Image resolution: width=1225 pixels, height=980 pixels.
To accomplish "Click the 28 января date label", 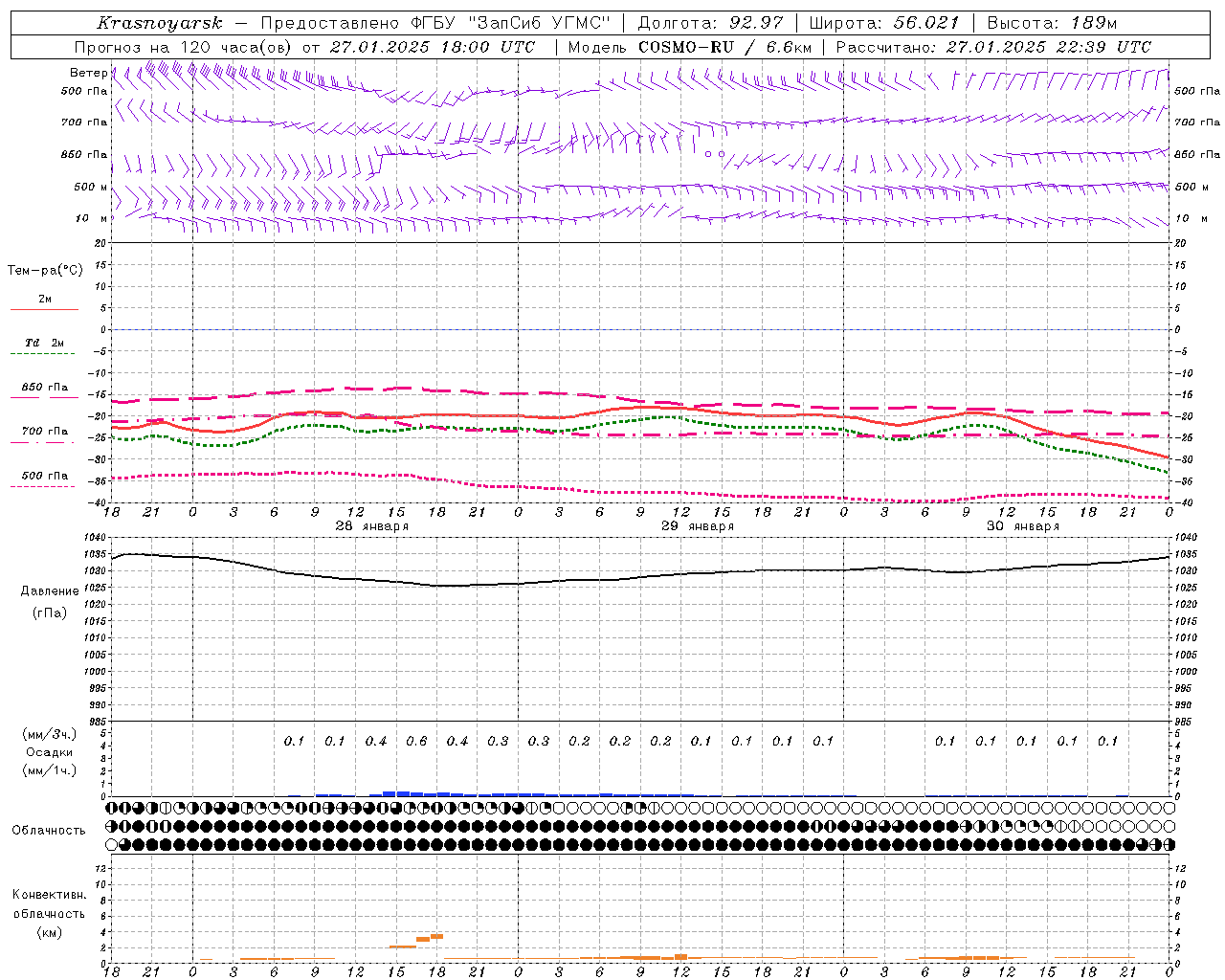I will click(371, 526).
